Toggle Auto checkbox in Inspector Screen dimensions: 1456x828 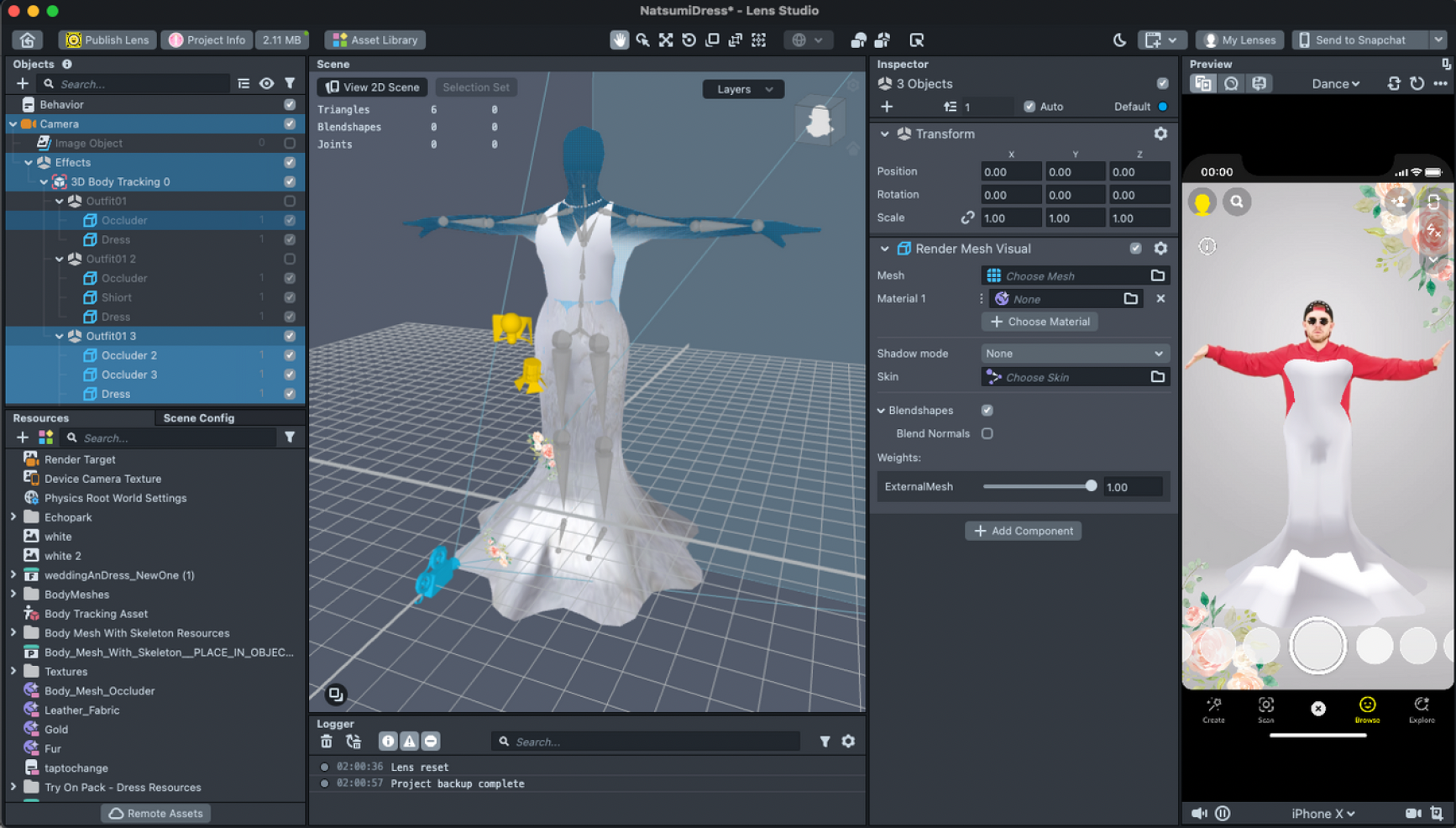pyautogui.click(x=1029, y=107)
